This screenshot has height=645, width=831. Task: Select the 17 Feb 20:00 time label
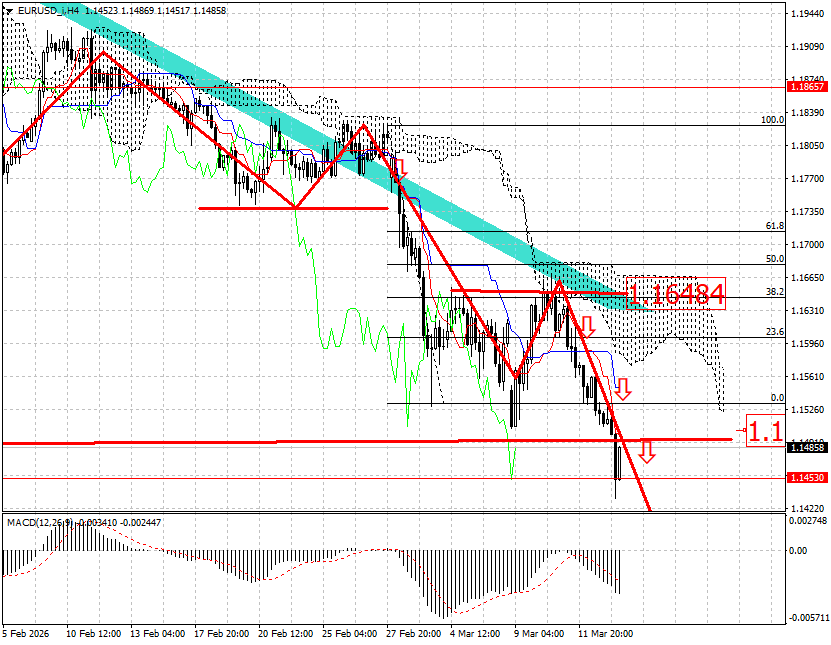click(x=222, y=634)
